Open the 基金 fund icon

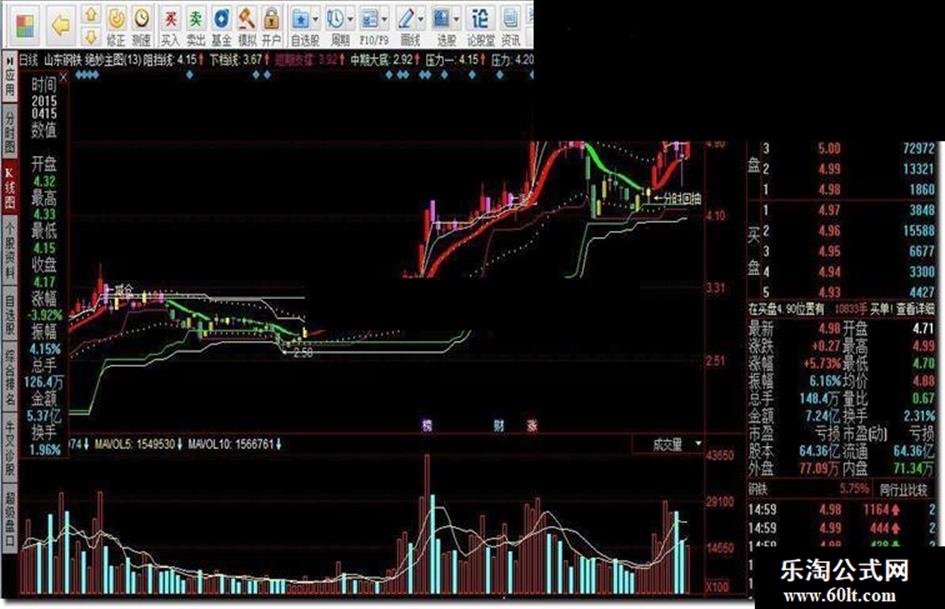[x=221, y=27]
